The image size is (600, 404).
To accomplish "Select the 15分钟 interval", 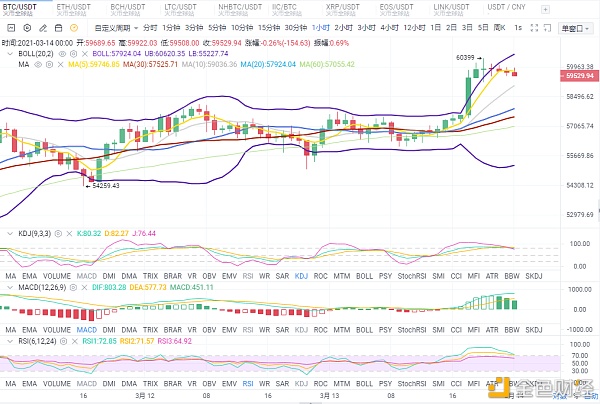I will click(x=269, y=28).
